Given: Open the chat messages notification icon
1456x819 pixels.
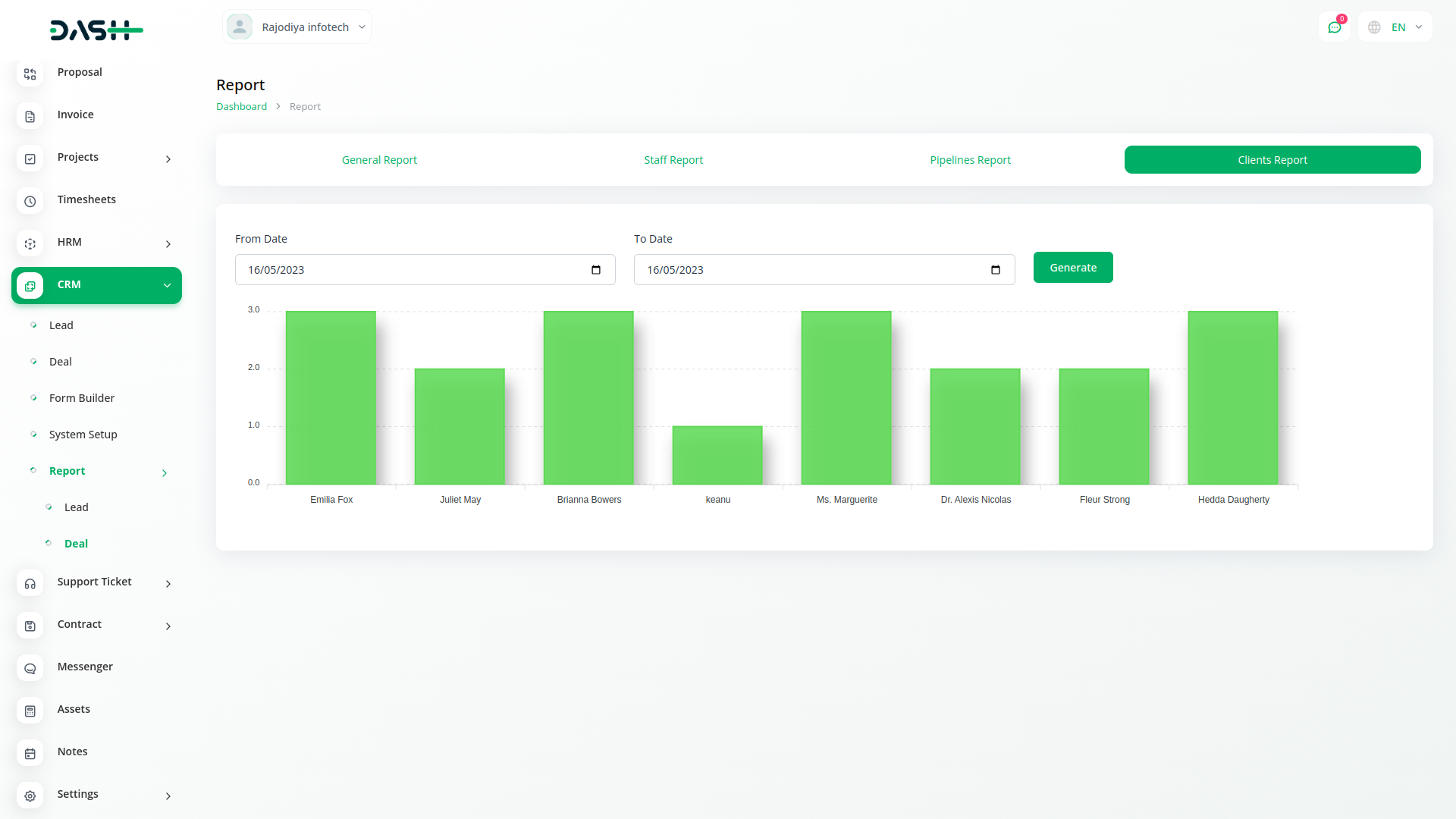Looking at the screenshot, I should (x=1334, y=27).
